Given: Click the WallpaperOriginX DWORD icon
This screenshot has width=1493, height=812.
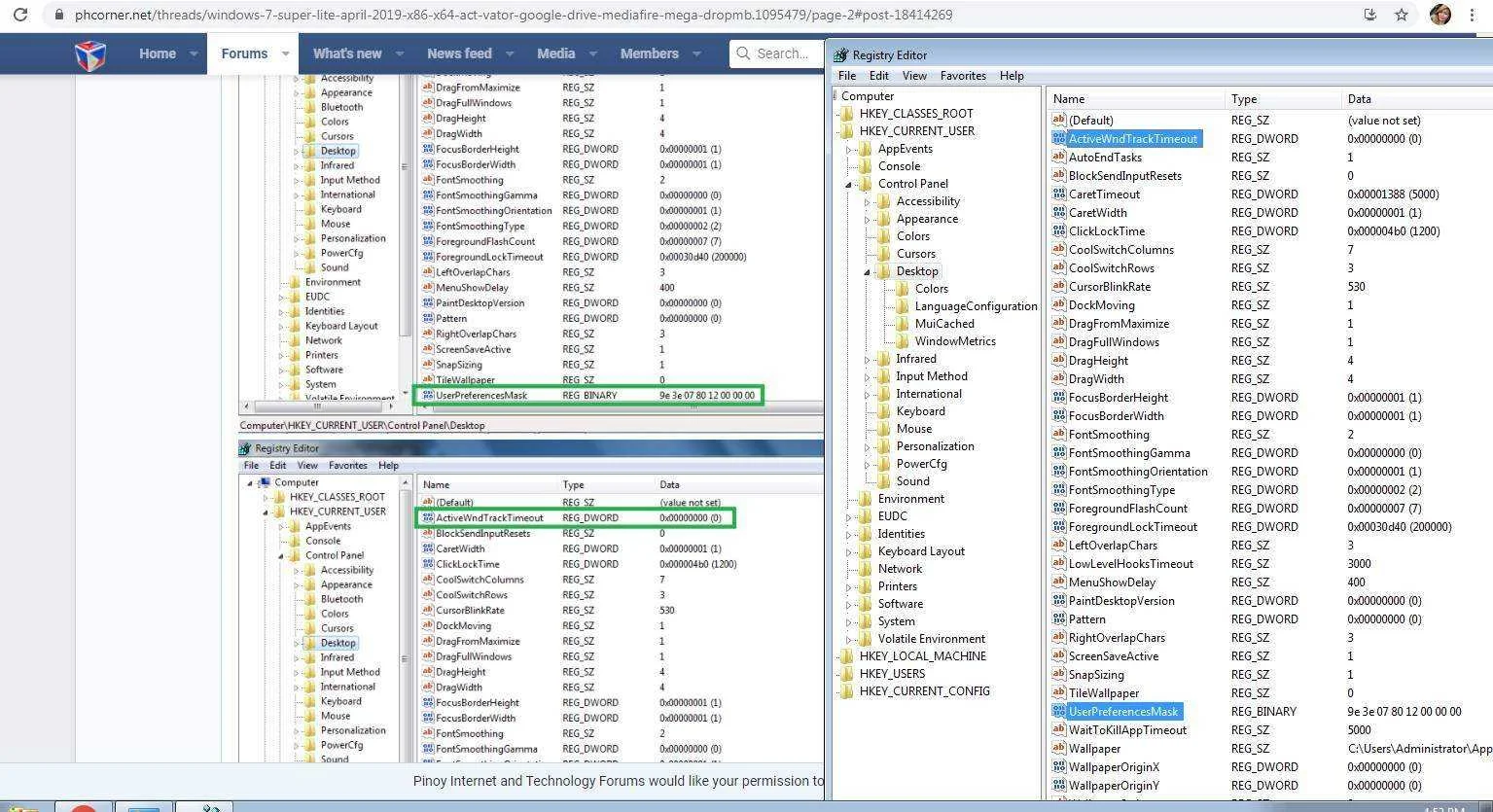Looking at the screenshot, I should 1059,766.
